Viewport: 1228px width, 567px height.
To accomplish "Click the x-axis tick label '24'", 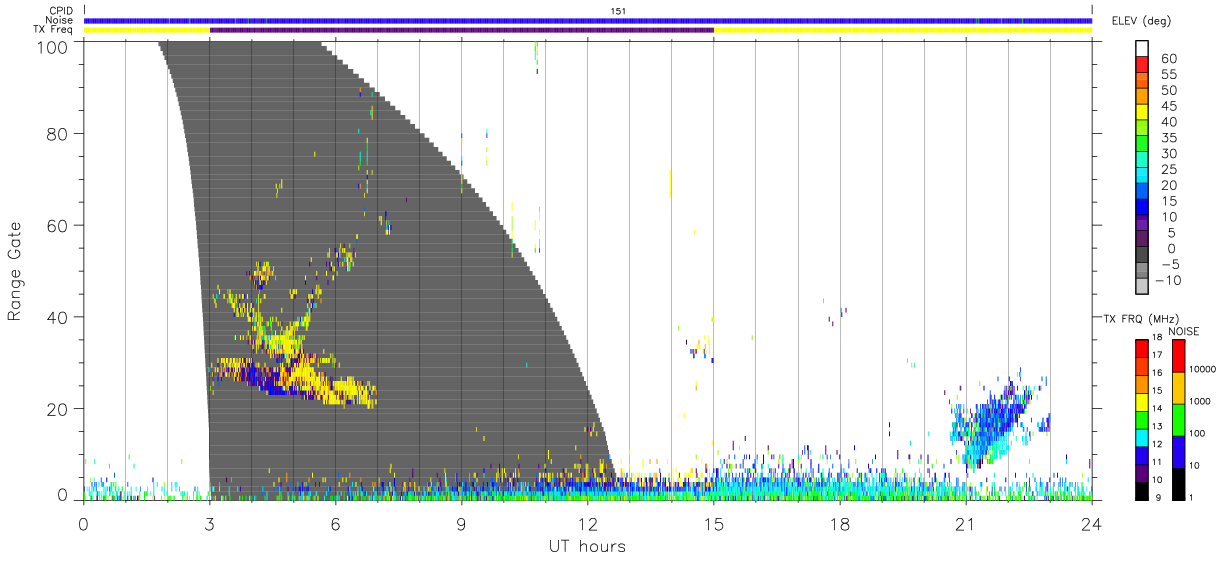I will [1091, 522].
